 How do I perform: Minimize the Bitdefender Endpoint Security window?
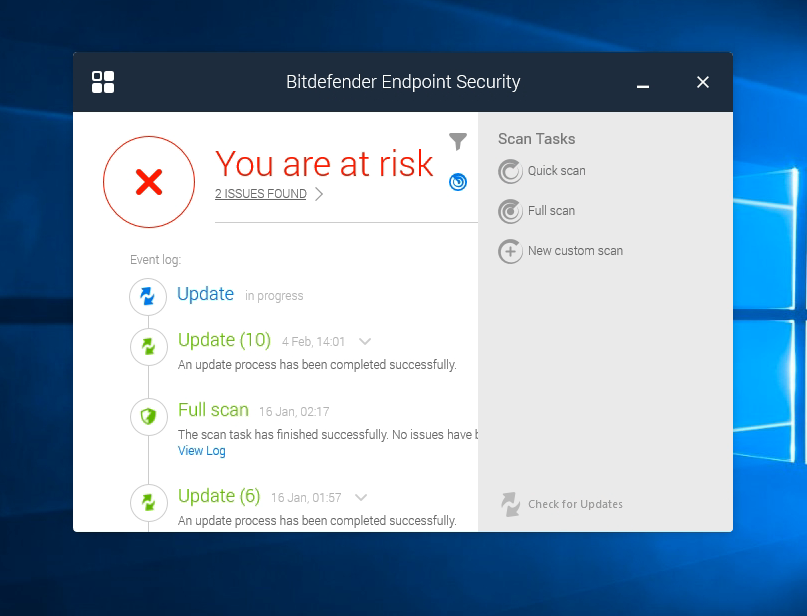(644, 83)
